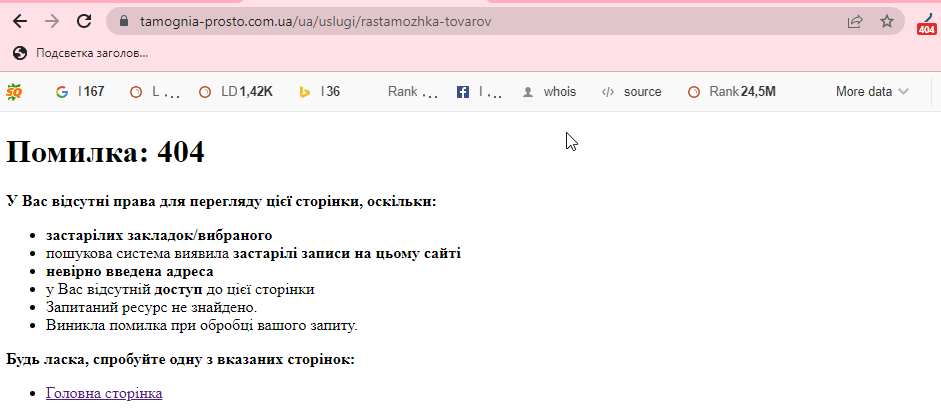
Task: Click the forward navigation arrow
Action: pos(52,22)
